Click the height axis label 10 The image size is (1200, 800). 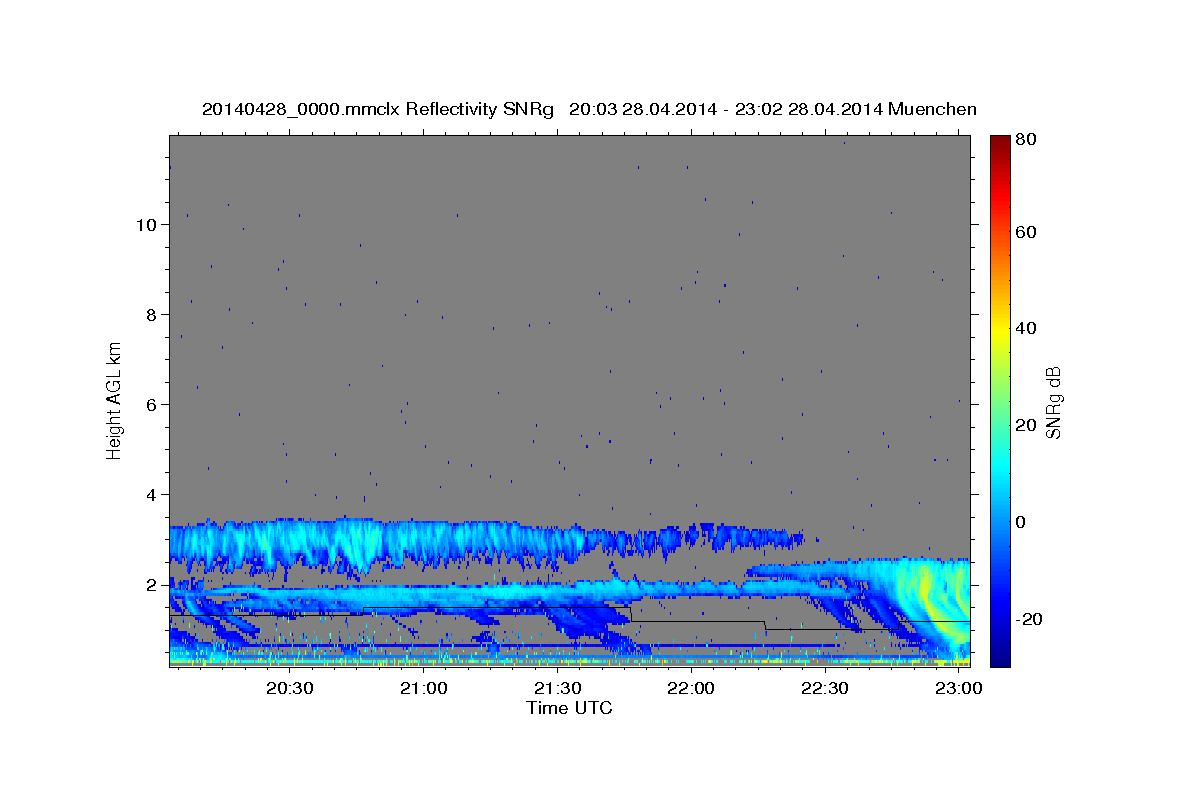click(x=147, y=225)
